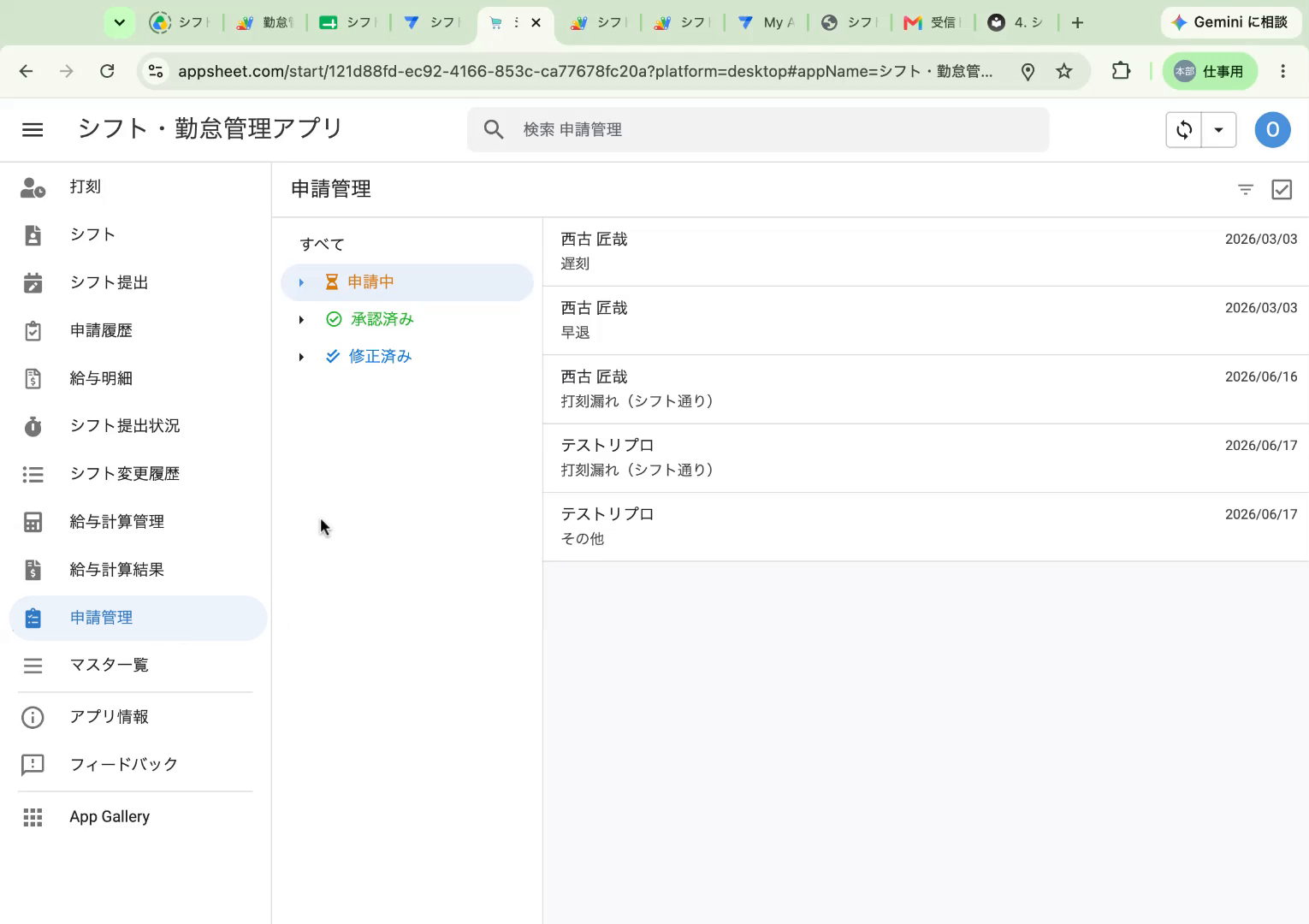1309x924 pixels.
Task: Click the シフト・勤怠管理アプリ title
Action: (x=210, y=129)
